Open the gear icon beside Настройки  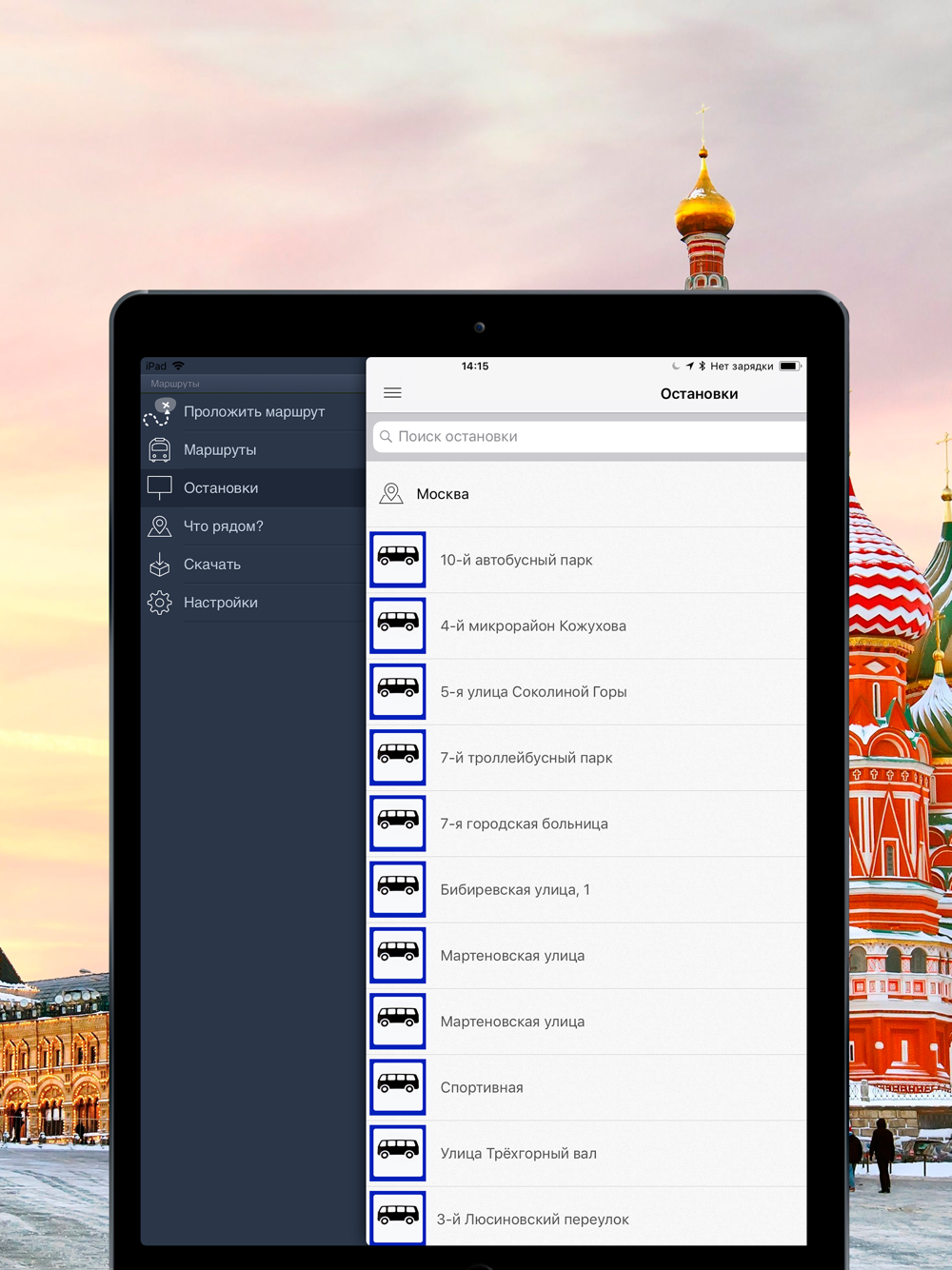pos(160,603)
